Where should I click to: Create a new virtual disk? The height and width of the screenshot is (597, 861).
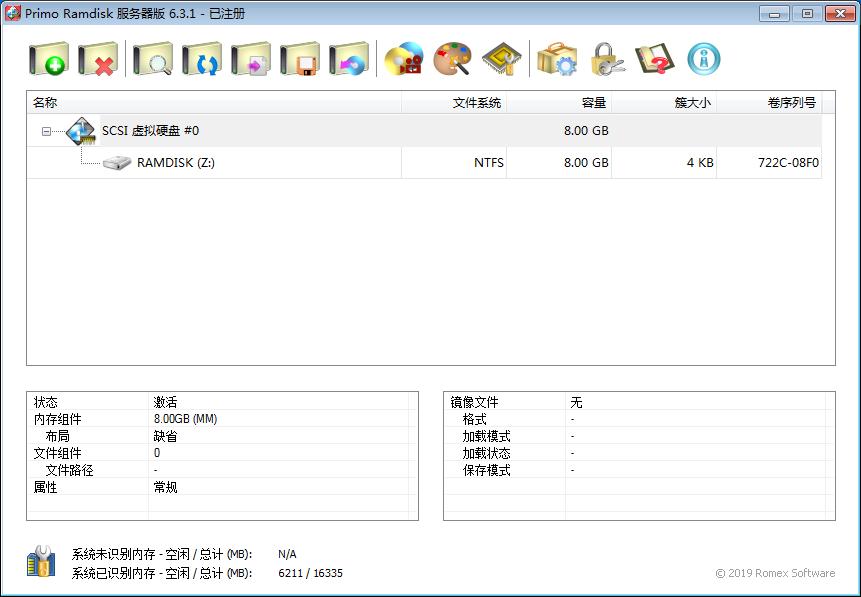pyautogui.click(x=46, y=58)
